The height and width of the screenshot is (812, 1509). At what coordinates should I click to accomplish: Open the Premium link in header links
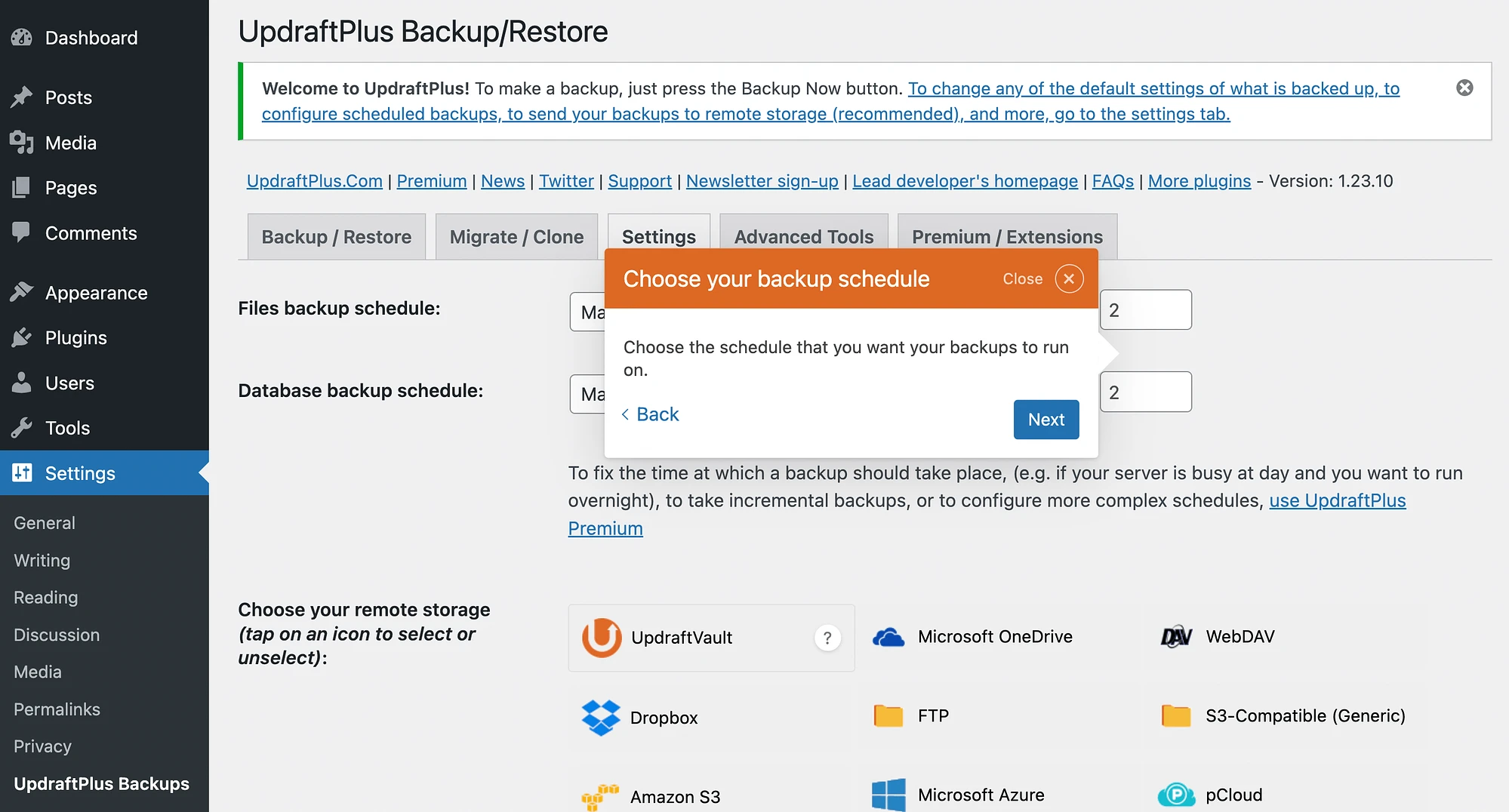click(432, 181)
